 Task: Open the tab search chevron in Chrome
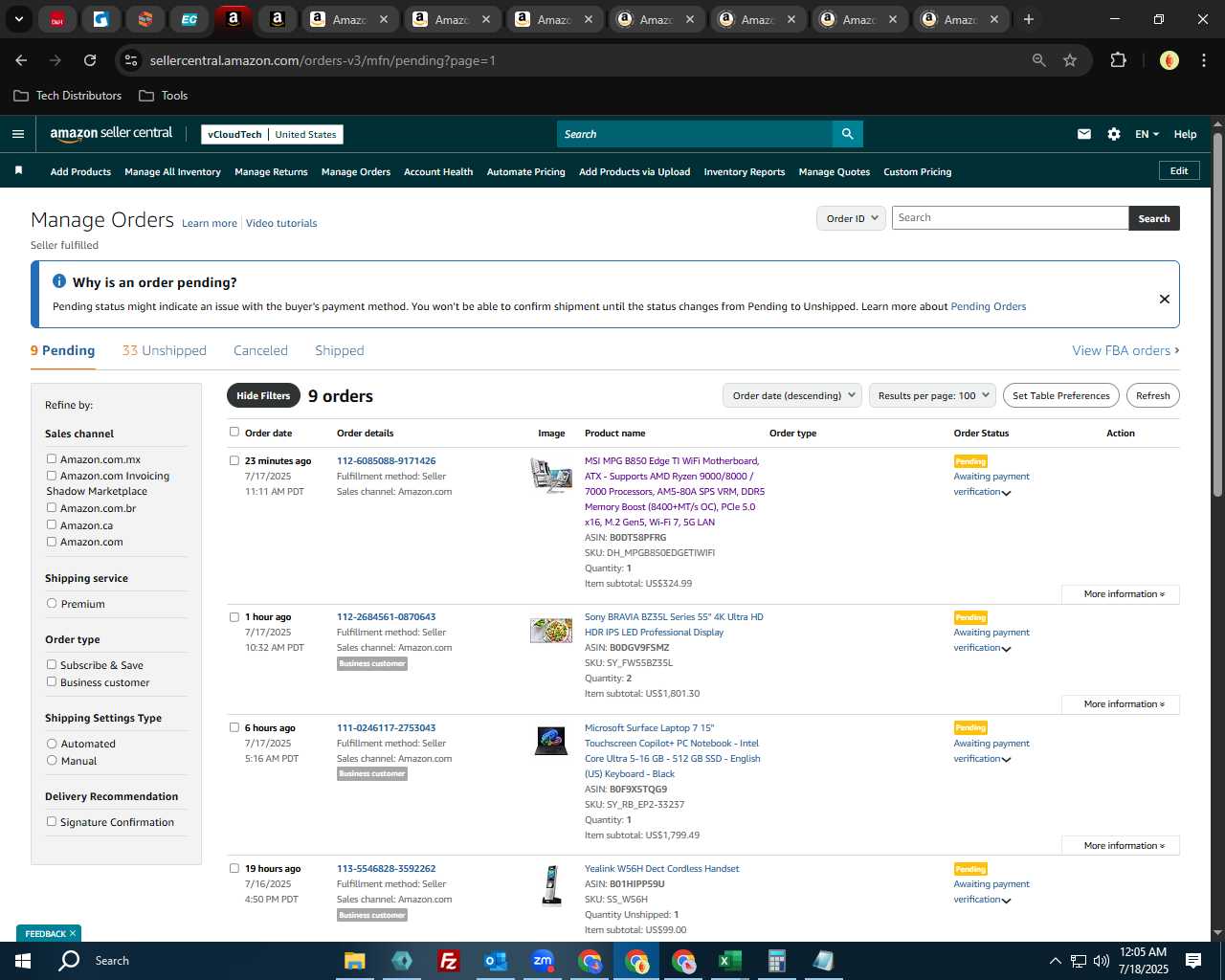pyautogui.click(x=18, y=19)
